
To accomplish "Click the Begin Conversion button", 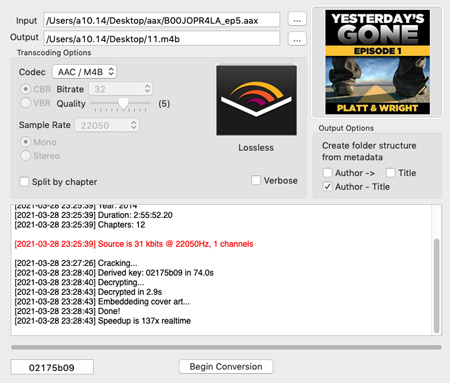I will click(226, 367).
